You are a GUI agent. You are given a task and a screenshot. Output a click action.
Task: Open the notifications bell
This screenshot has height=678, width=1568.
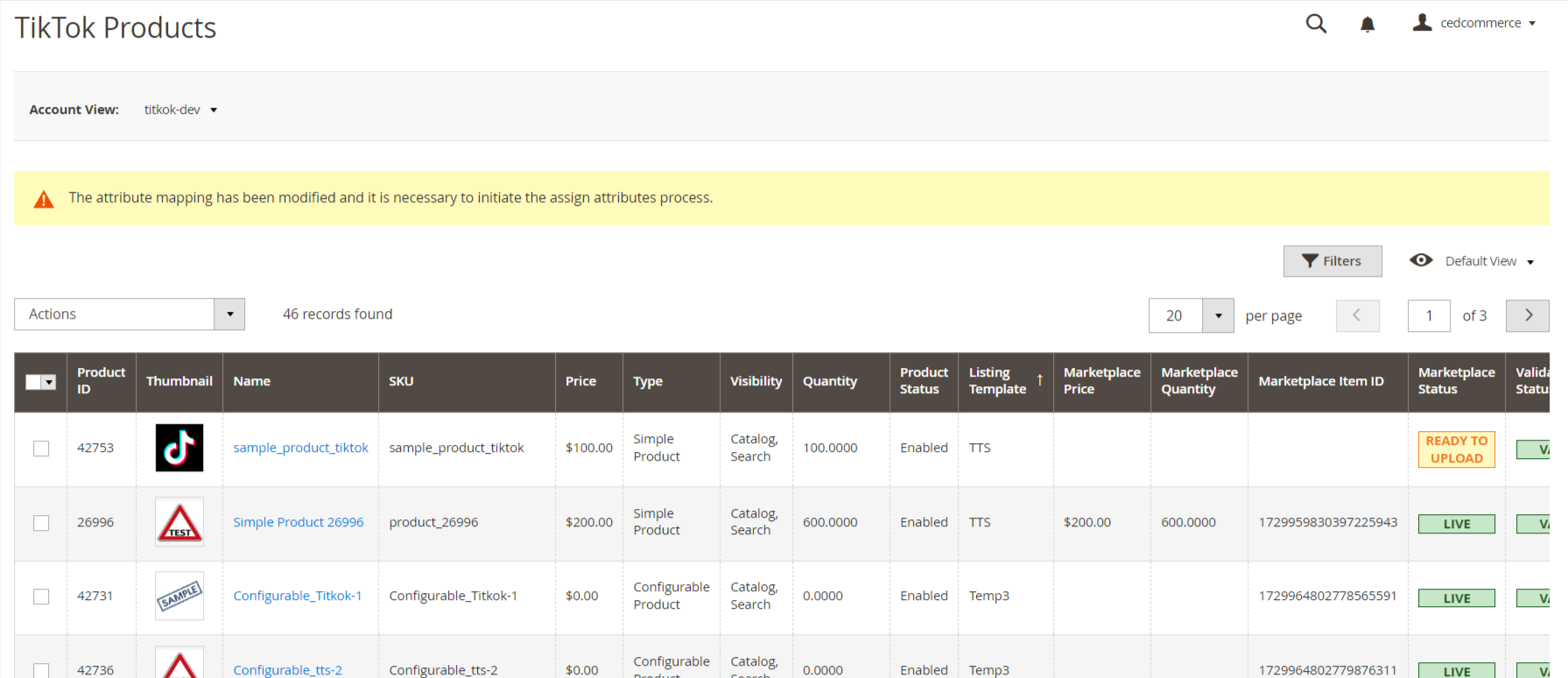(1368, 25)
